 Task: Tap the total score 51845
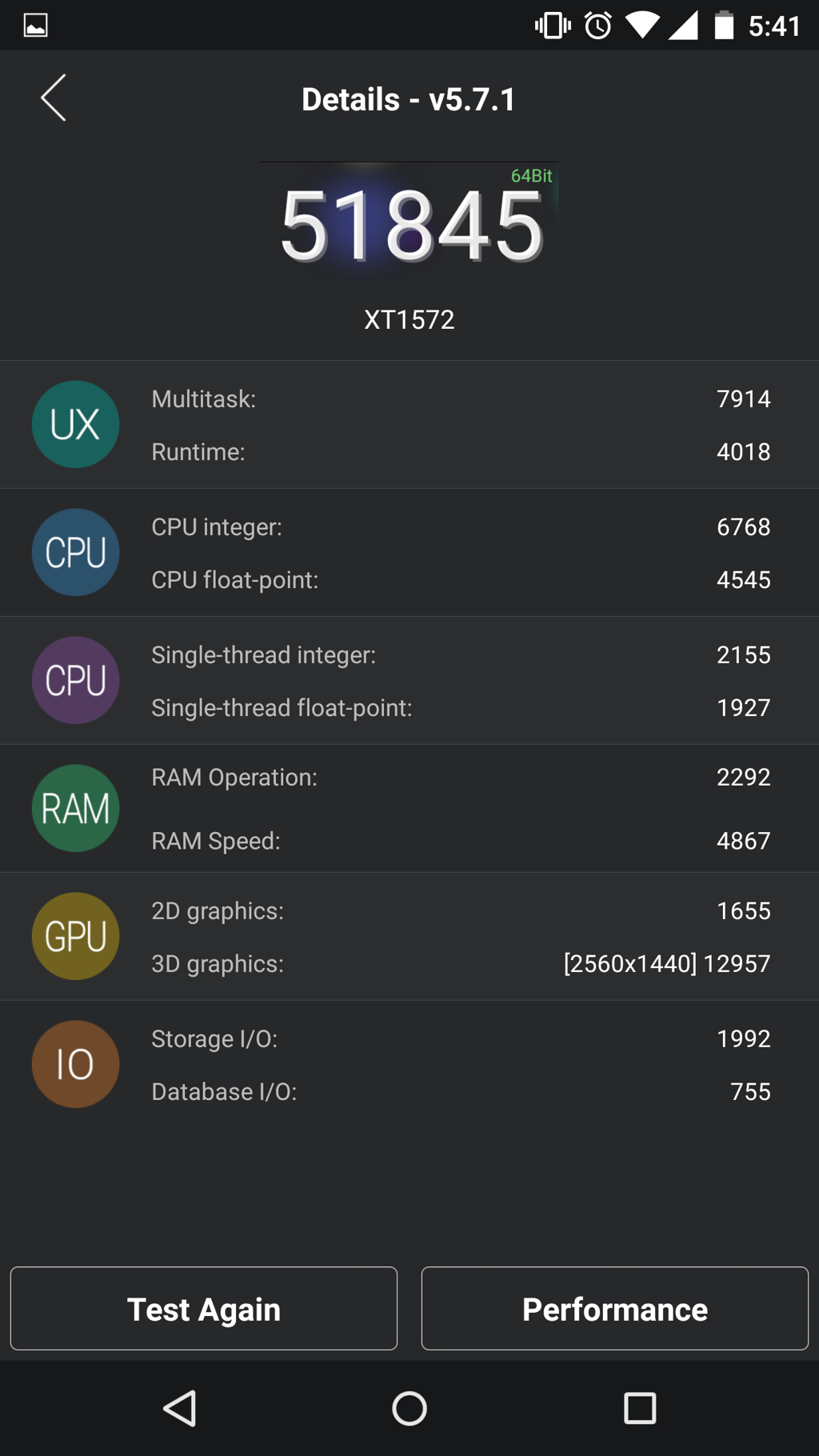tap(411, 226)
